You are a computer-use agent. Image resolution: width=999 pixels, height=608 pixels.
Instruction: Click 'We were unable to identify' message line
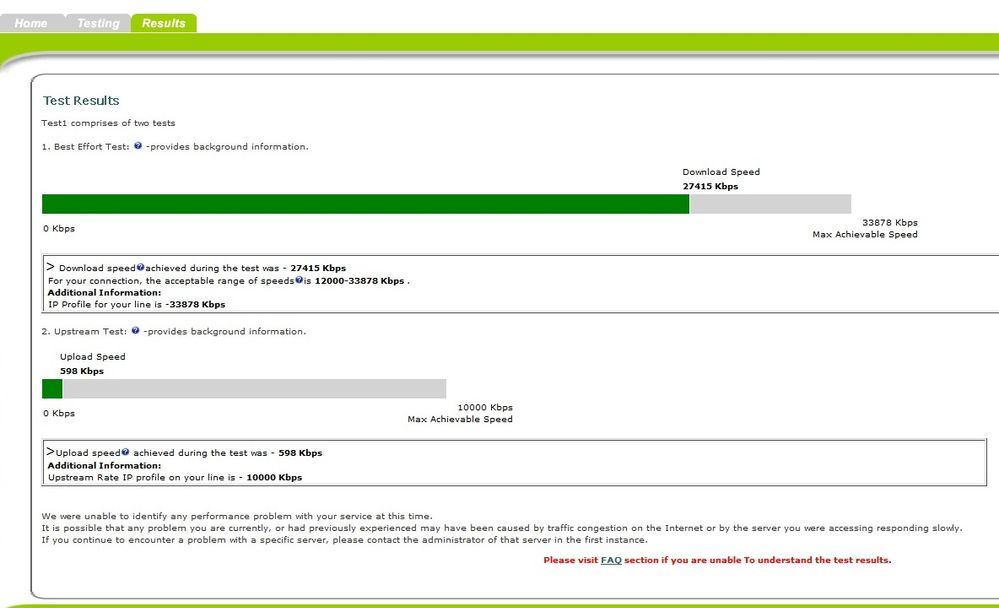tap(237, 516)
